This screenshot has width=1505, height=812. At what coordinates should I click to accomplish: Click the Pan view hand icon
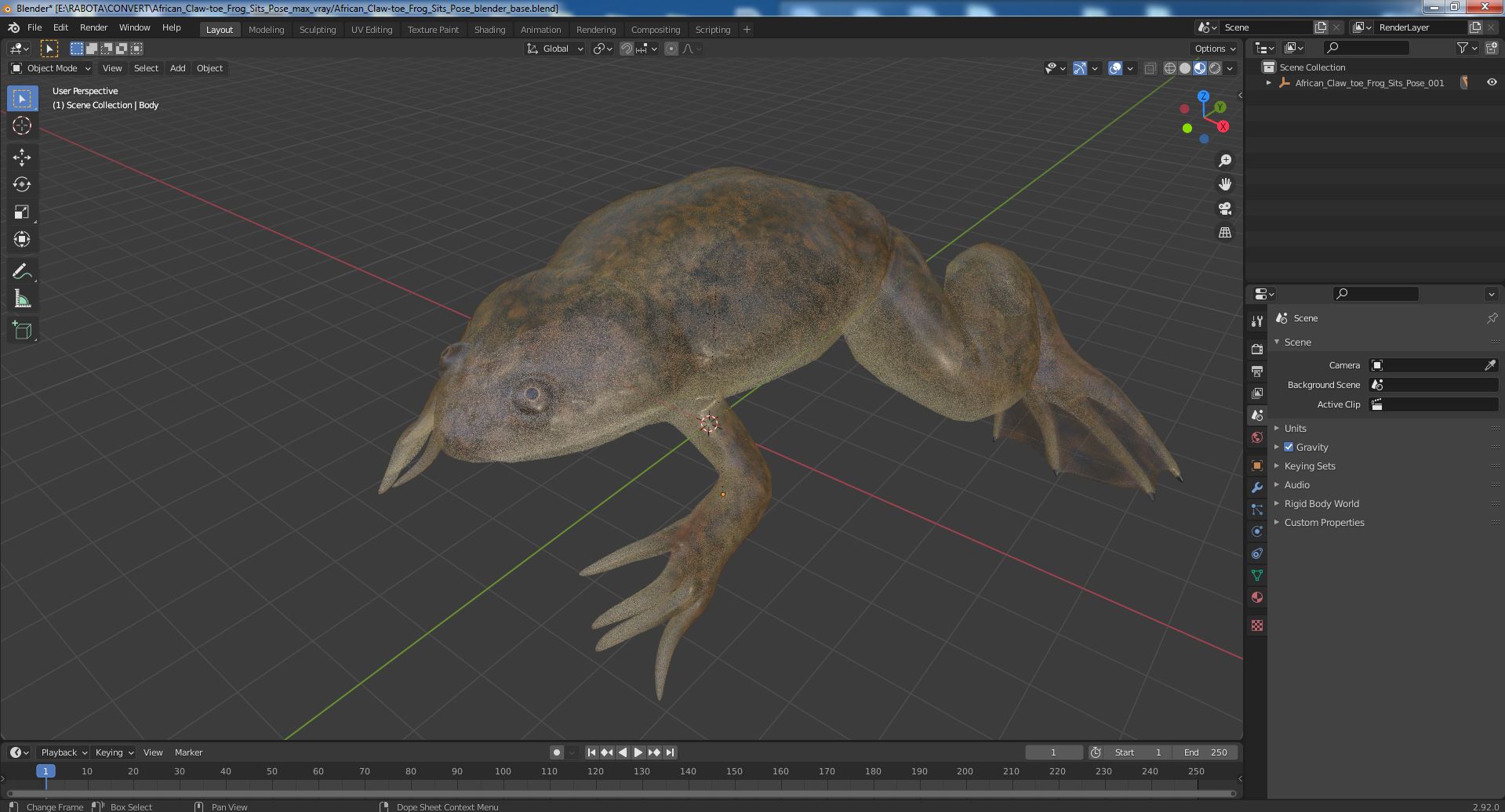(x=1224, y=184)
